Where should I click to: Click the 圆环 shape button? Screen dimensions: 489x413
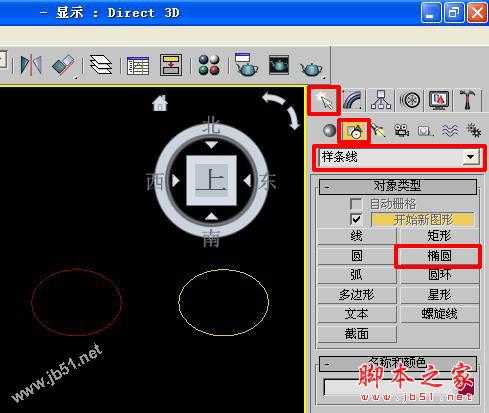[x=439, y=275]
